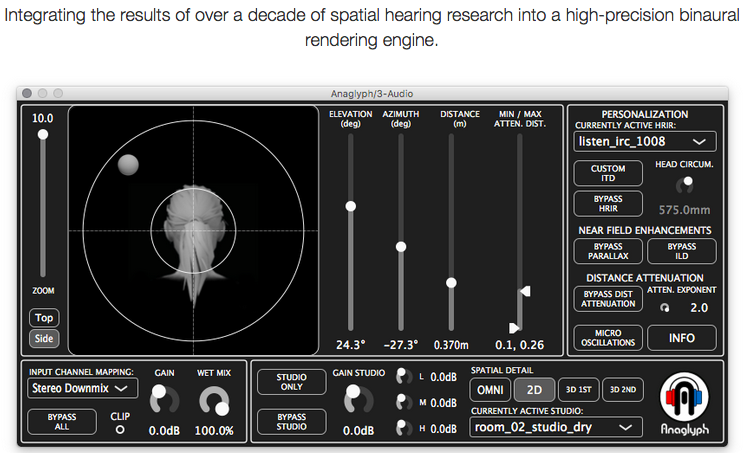Click the 24.3° elevation value
The width and height of the screenshot is (745, 453).
351,345
